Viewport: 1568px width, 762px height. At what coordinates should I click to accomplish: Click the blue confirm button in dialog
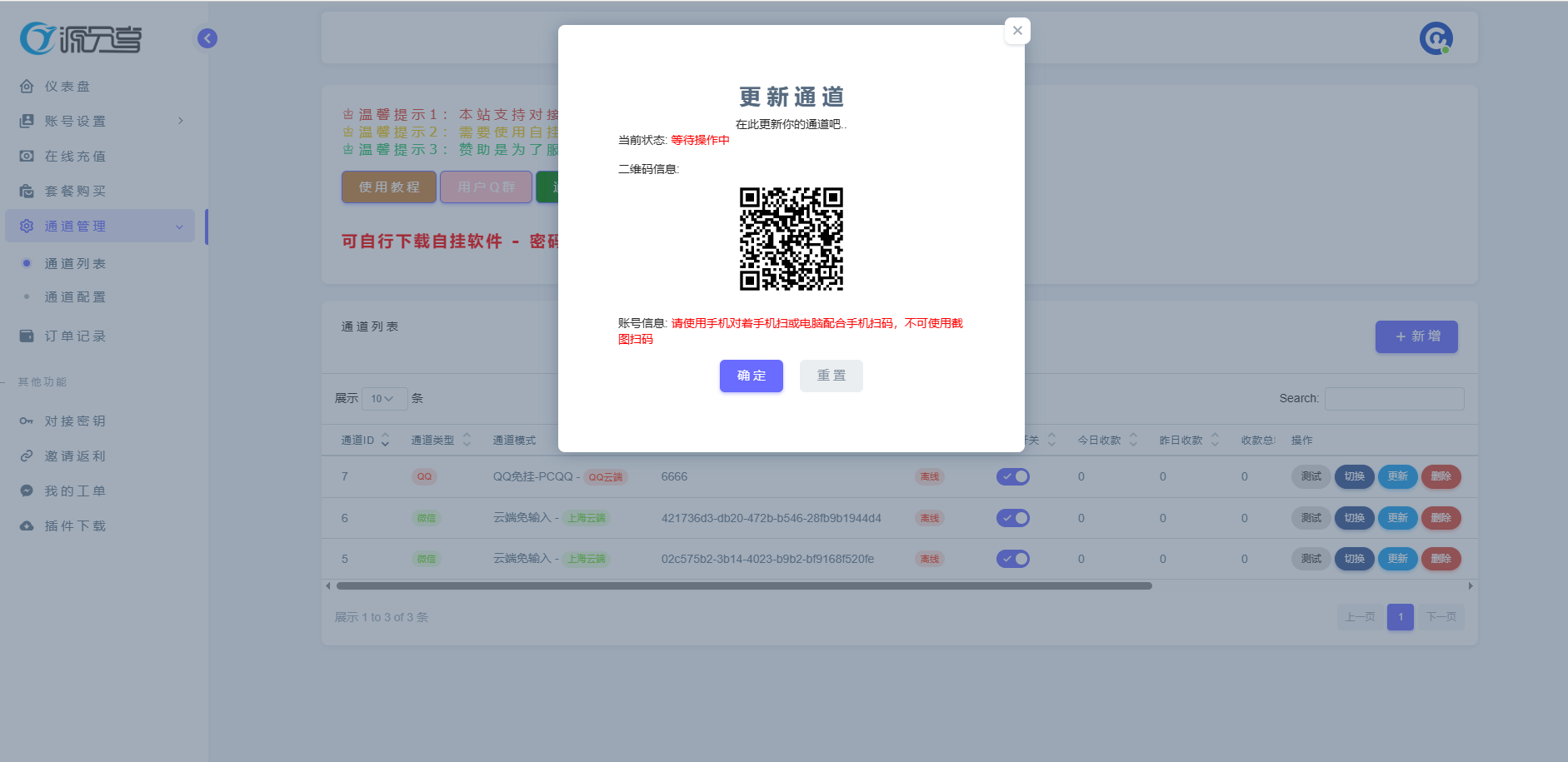[x=751, y=376]
